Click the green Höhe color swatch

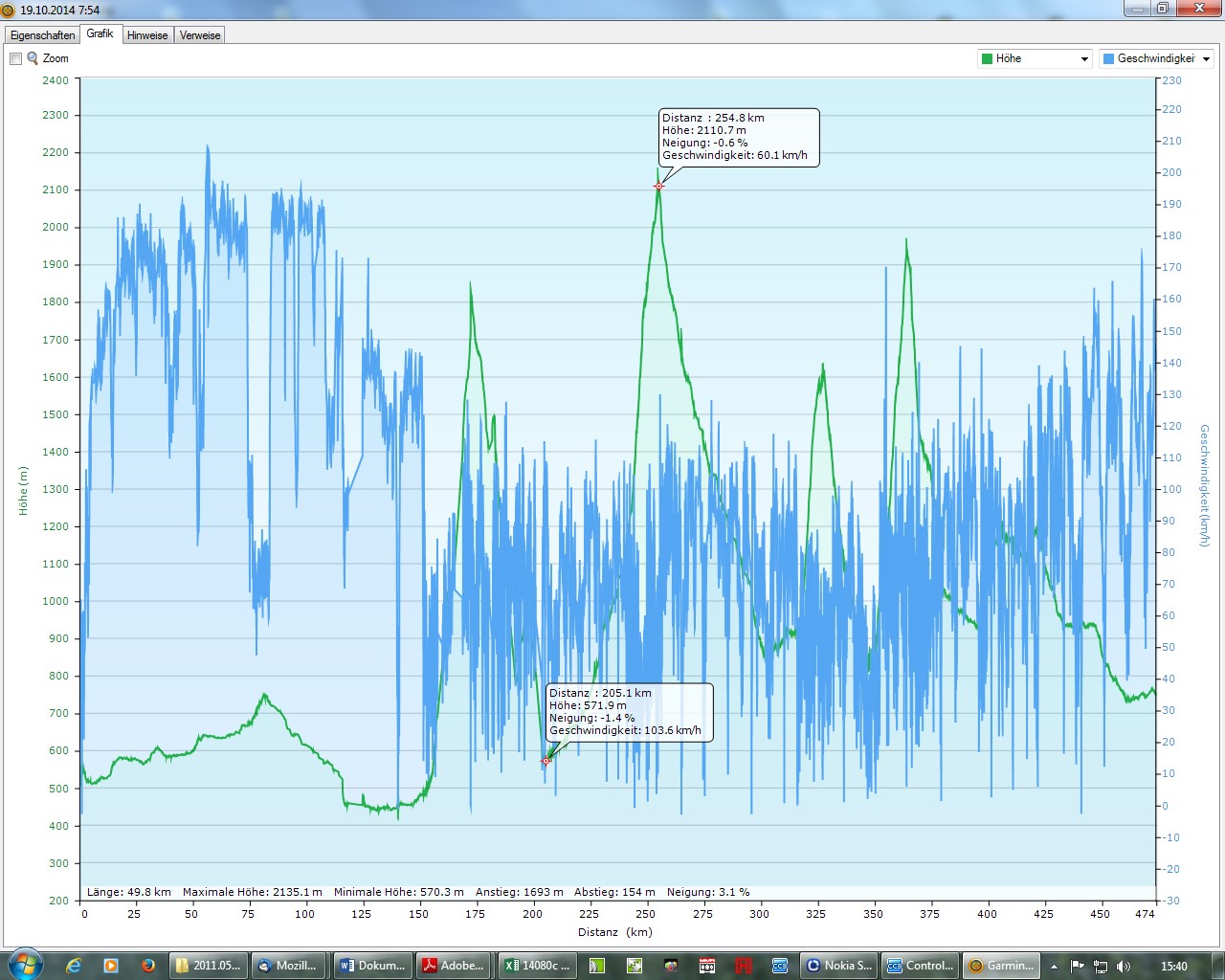[x=987, y=58]
